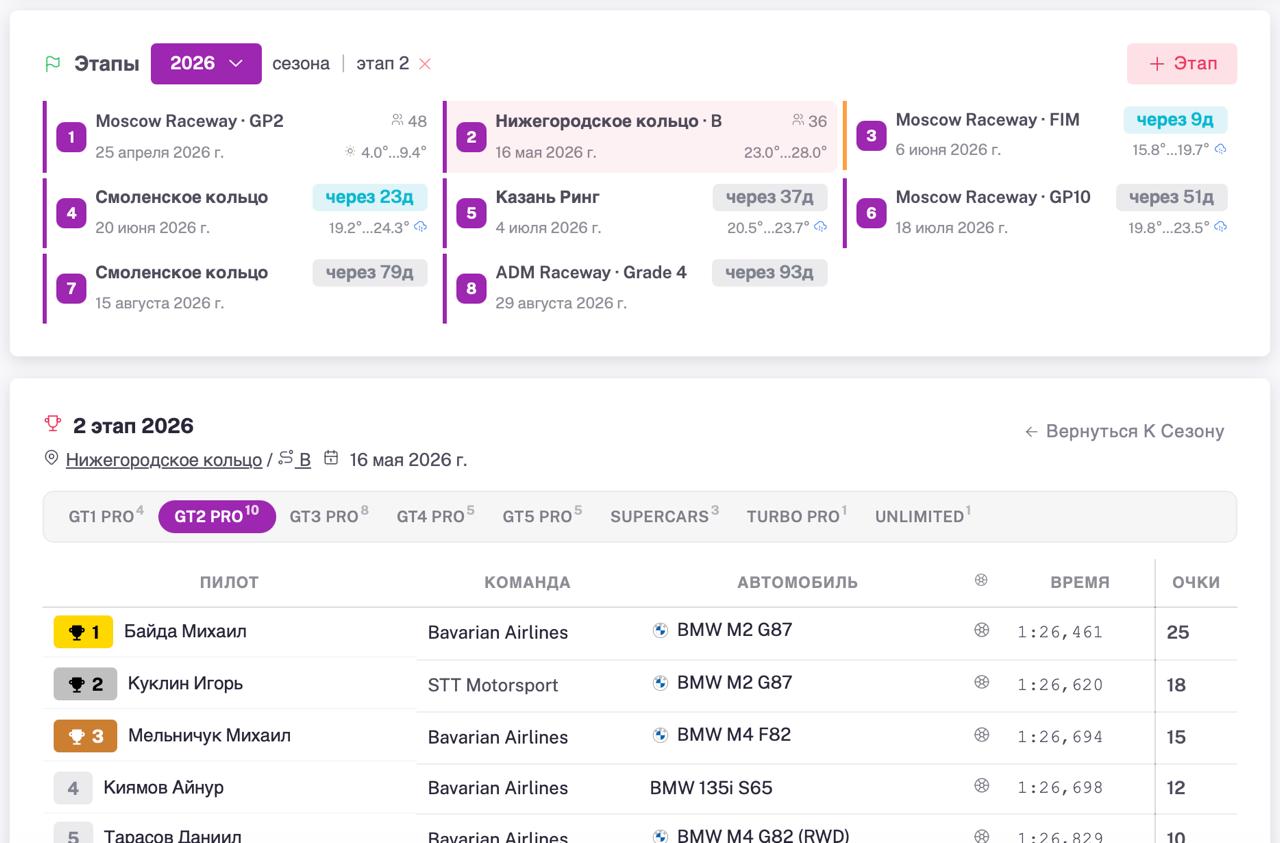Click the red trophy icon beside '2 этап 2026'
The height and width of the screenshot is (843, 1280).
click(x=53, y=424)
